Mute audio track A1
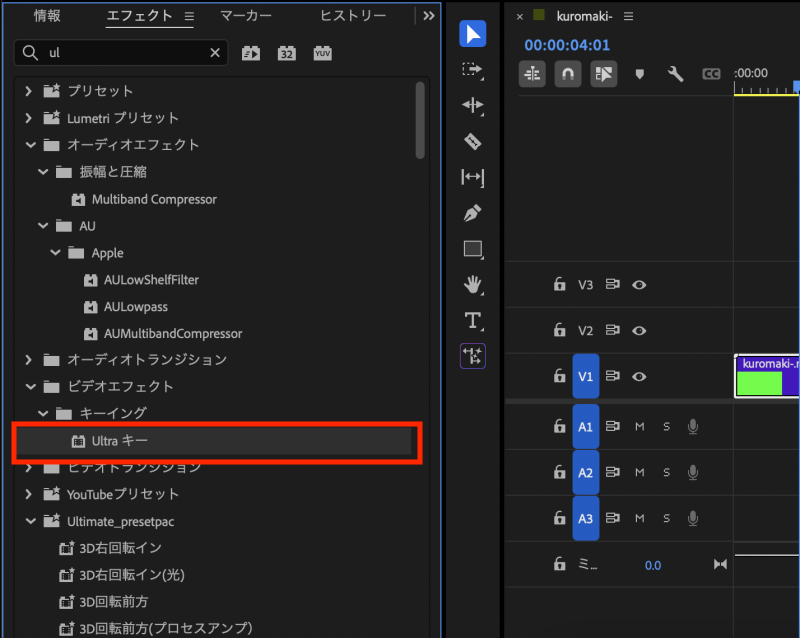Viewport: 800px width, 638px height. coord(640,427)
